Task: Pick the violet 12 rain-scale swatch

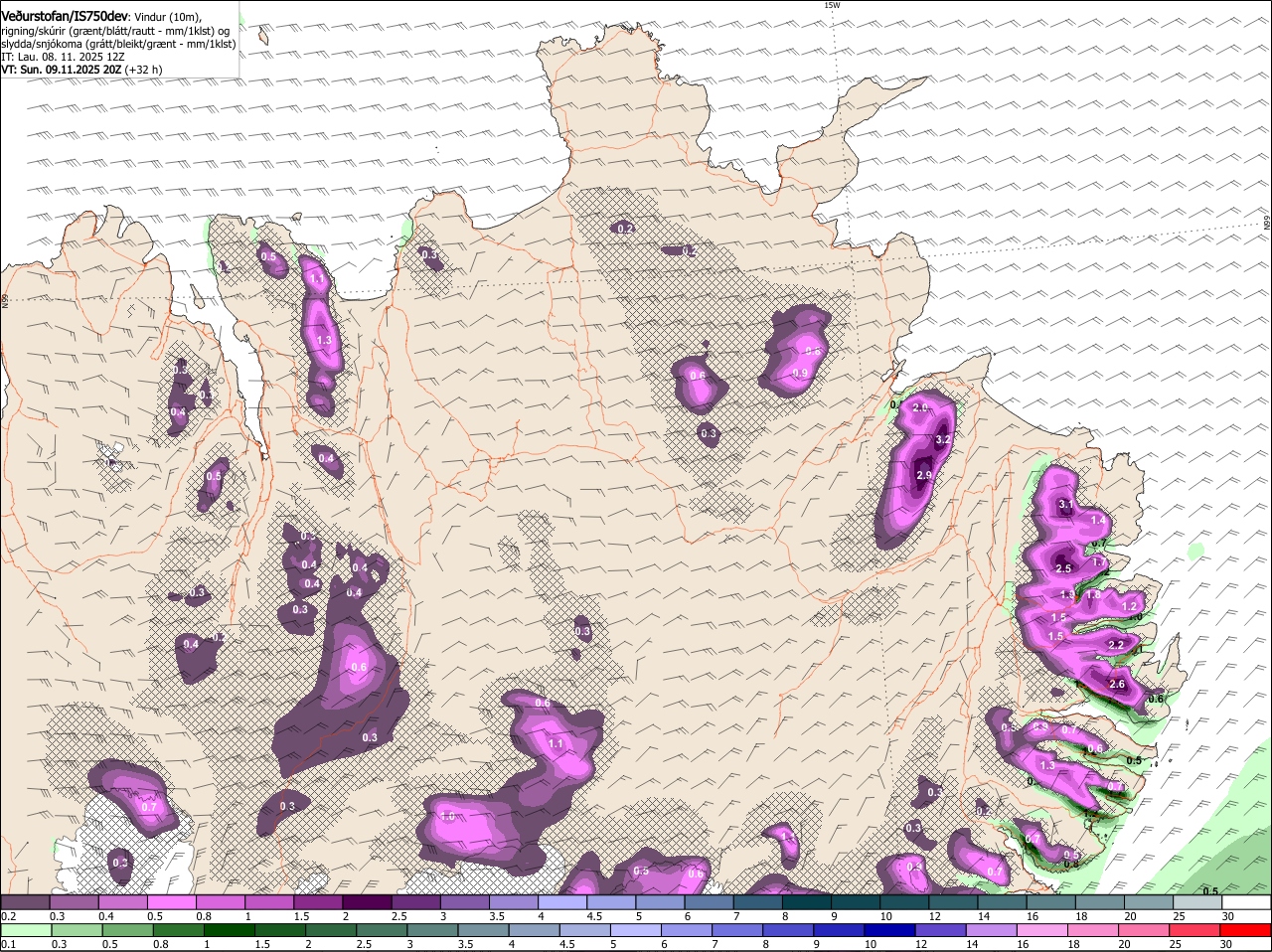Action: tap(940, 931)
